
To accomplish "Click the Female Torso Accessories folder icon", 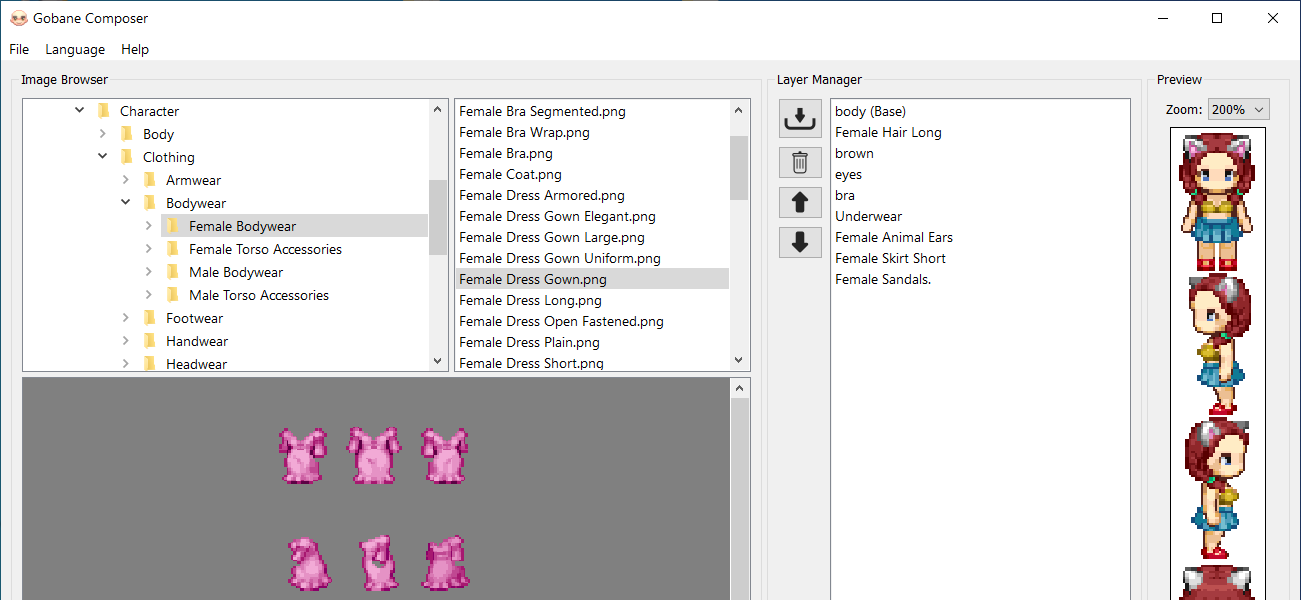I will pos(173,249).
